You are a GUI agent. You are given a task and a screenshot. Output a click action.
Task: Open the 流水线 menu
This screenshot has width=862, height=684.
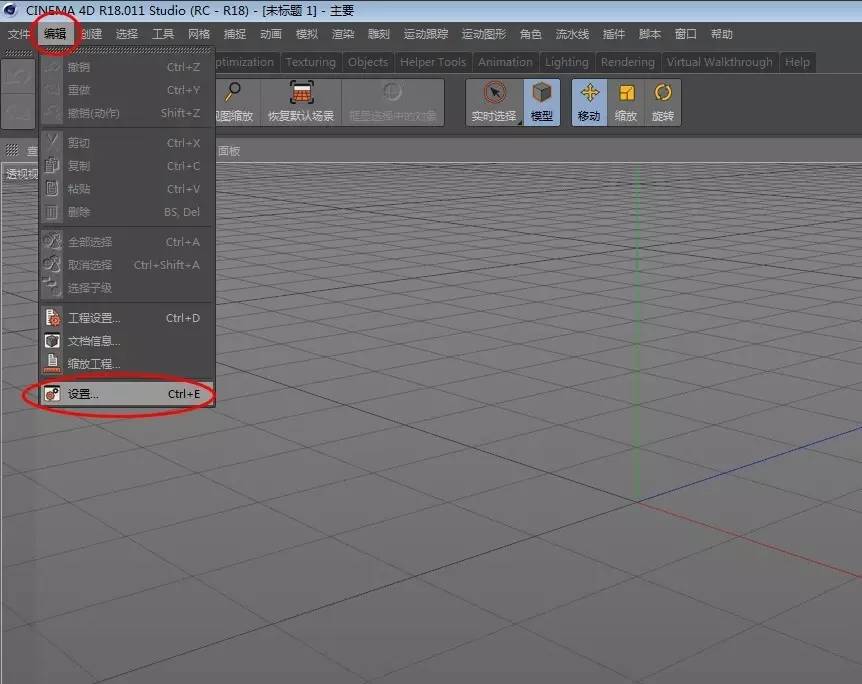[x=572, y=34]
